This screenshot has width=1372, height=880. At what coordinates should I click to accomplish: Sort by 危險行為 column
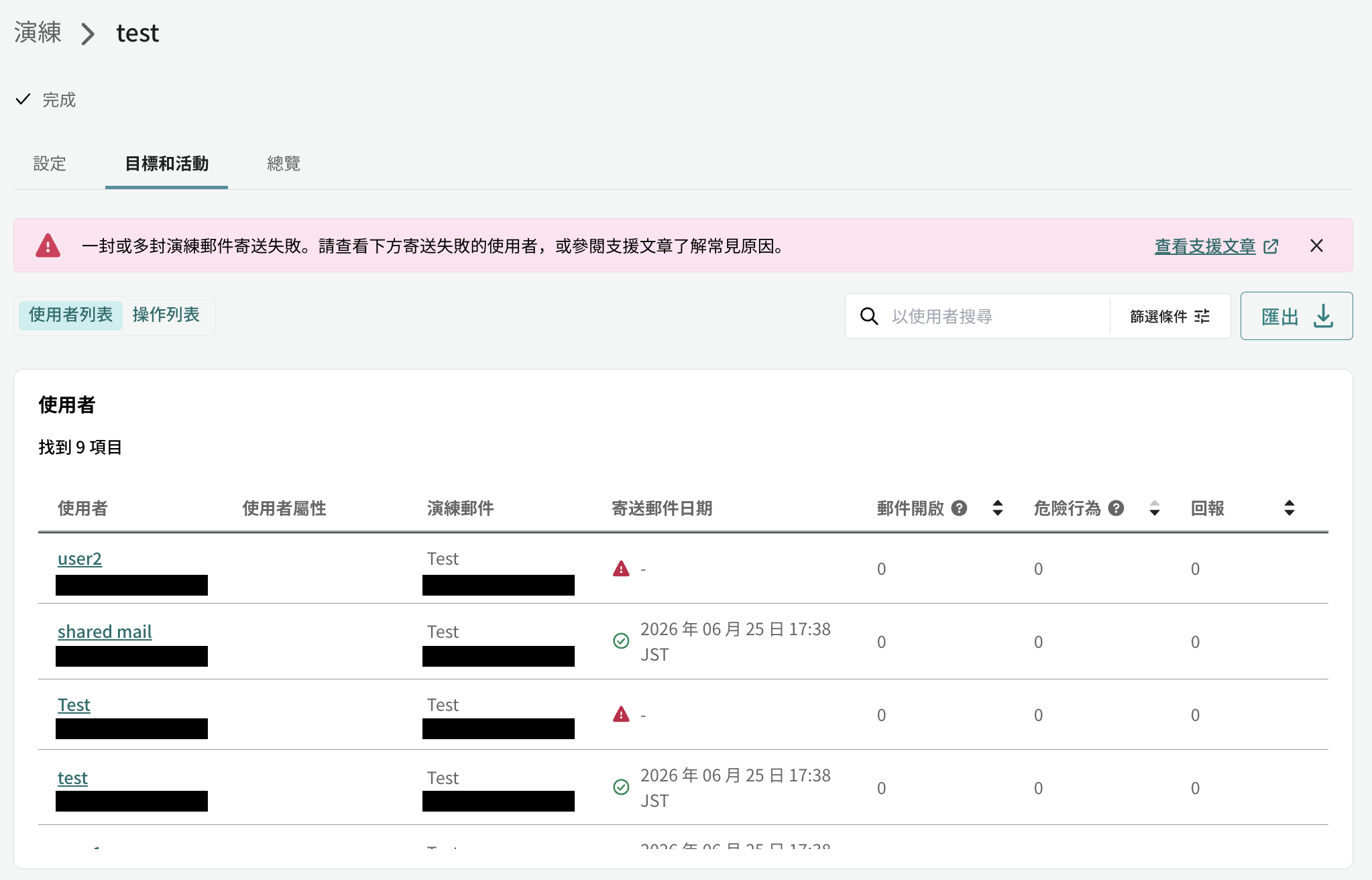pyautogui.click(x=1154, y=508)
